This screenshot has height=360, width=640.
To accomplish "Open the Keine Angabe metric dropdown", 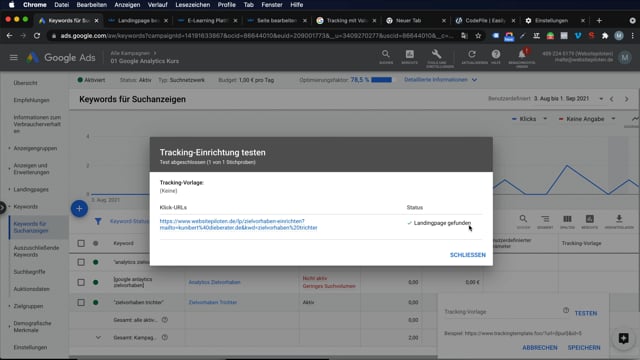I will pyautogui.click(x=587, y=119).
